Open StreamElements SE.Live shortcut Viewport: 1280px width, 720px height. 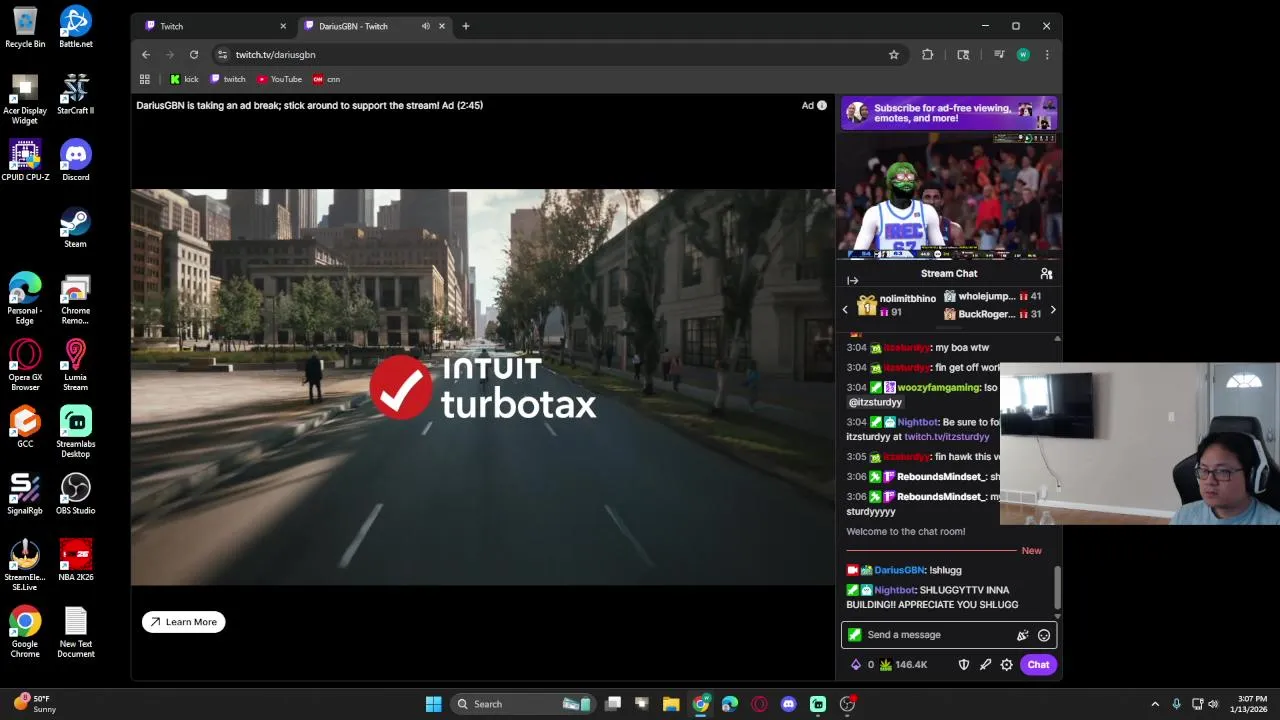(25, 566)
